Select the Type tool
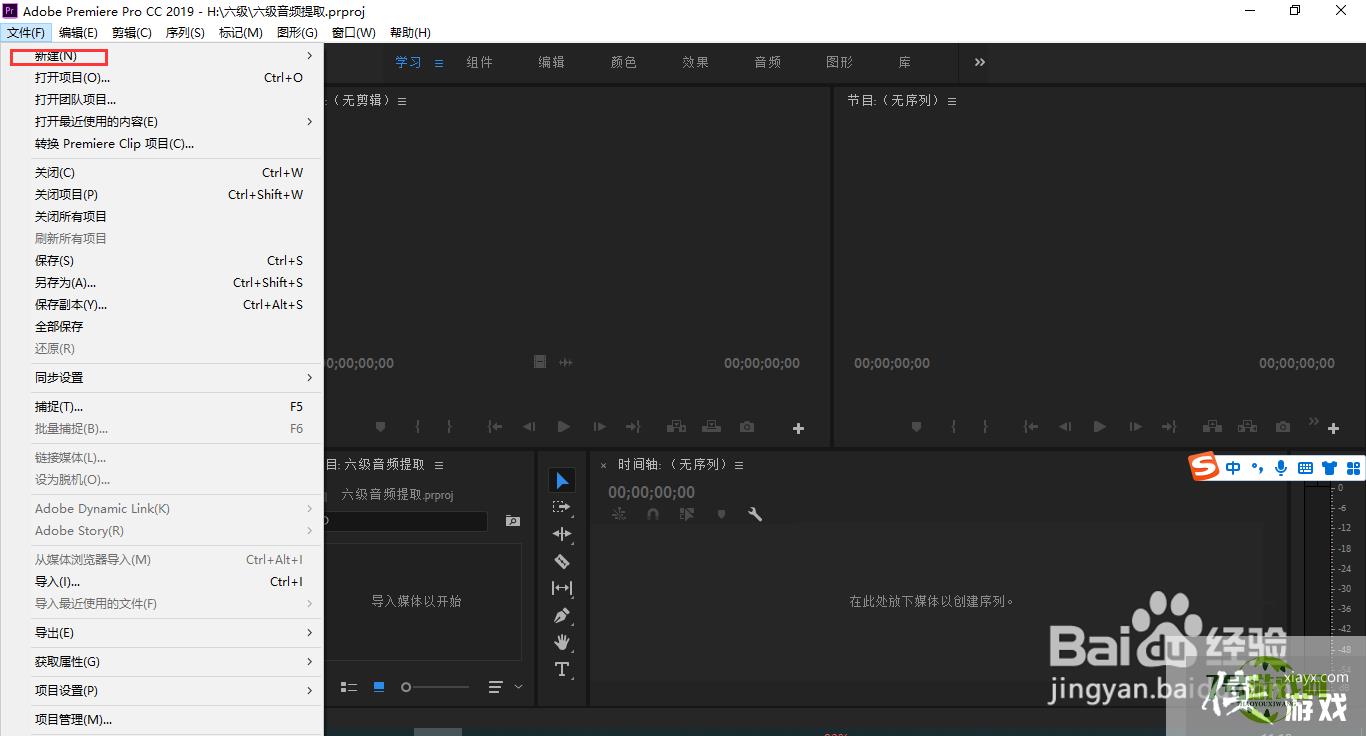The height and width of the screenshot is (736, 1366). 561,669
